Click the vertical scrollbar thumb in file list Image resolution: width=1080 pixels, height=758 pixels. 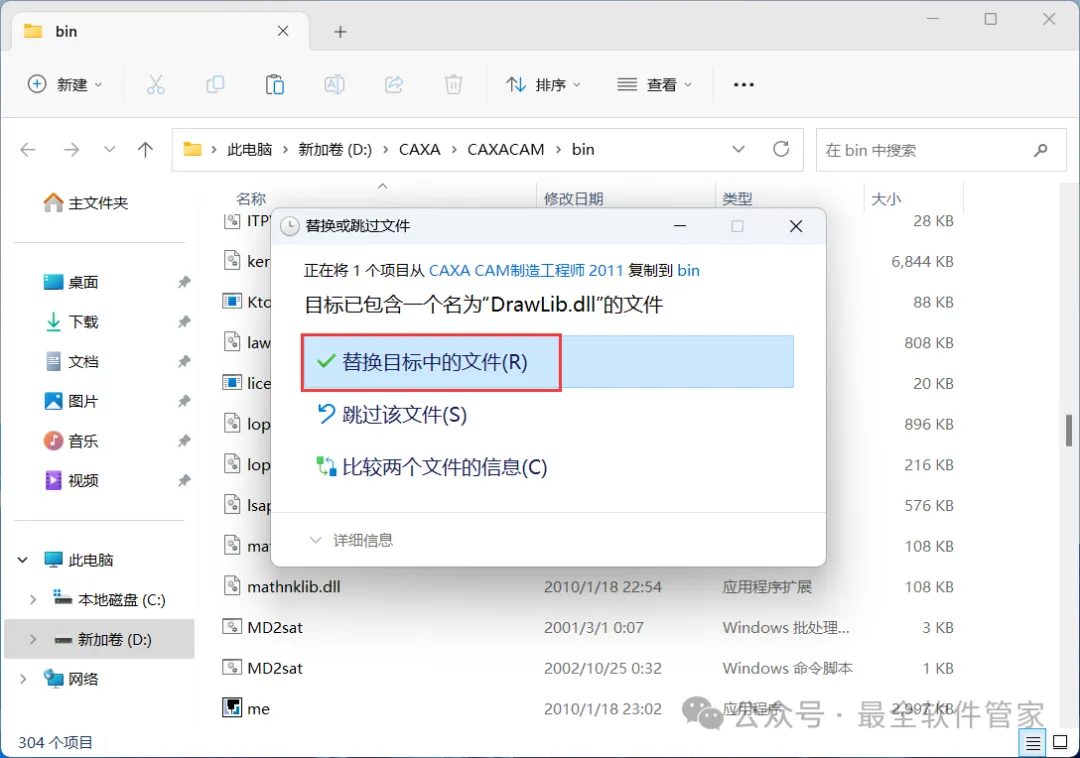1068,431
